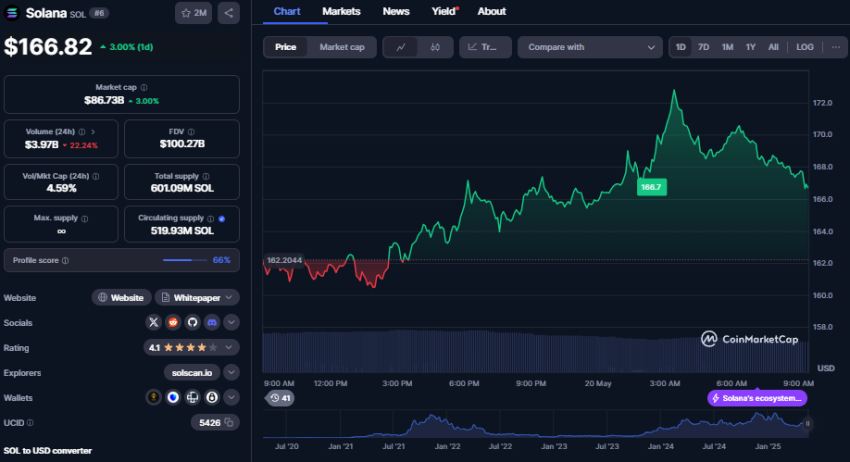The image size is (850, 462).
Task: Open the Discord social icon
Action: tap(211, 322)
